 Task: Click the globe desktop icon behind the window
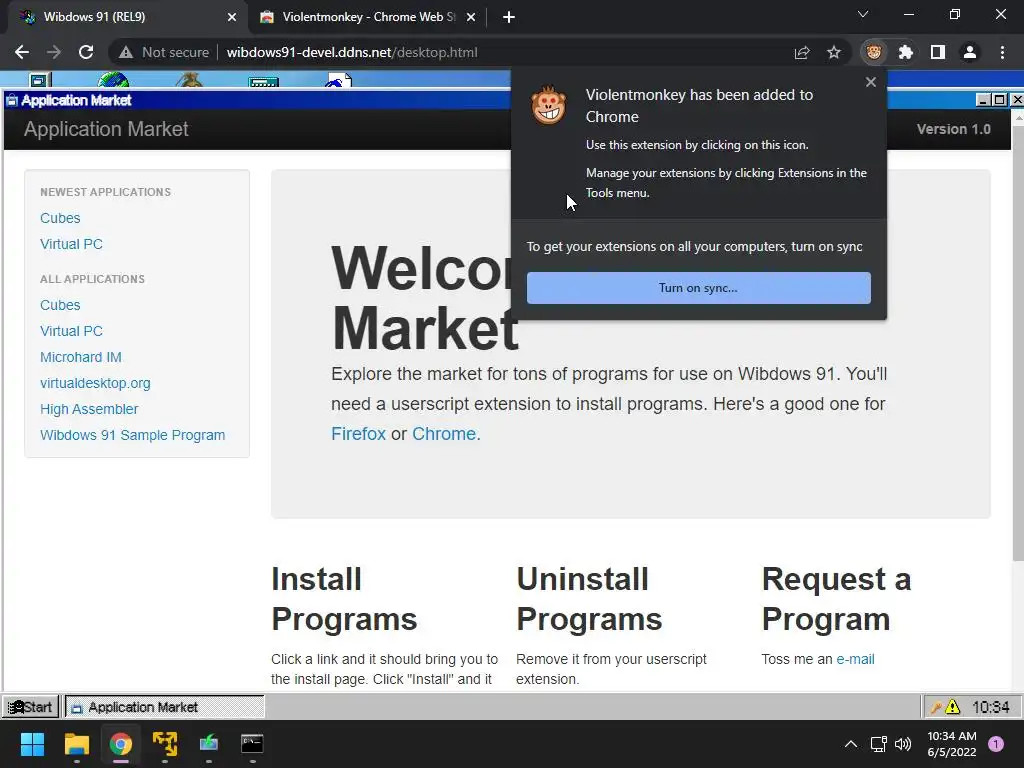pyautogui.click(x=113, y=80)
